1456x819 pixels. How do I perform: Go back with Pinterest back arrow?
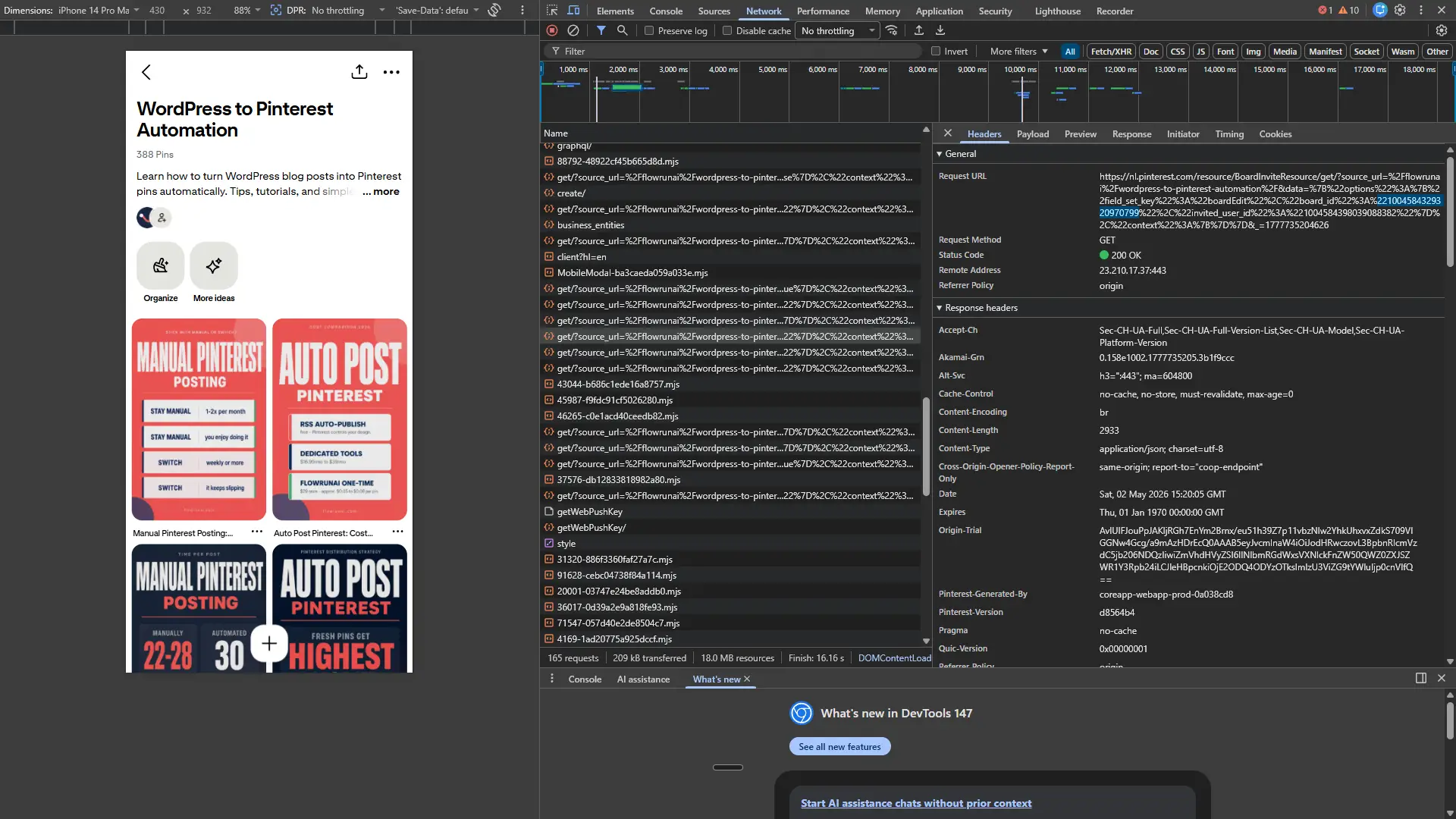[x=146, y=72]
